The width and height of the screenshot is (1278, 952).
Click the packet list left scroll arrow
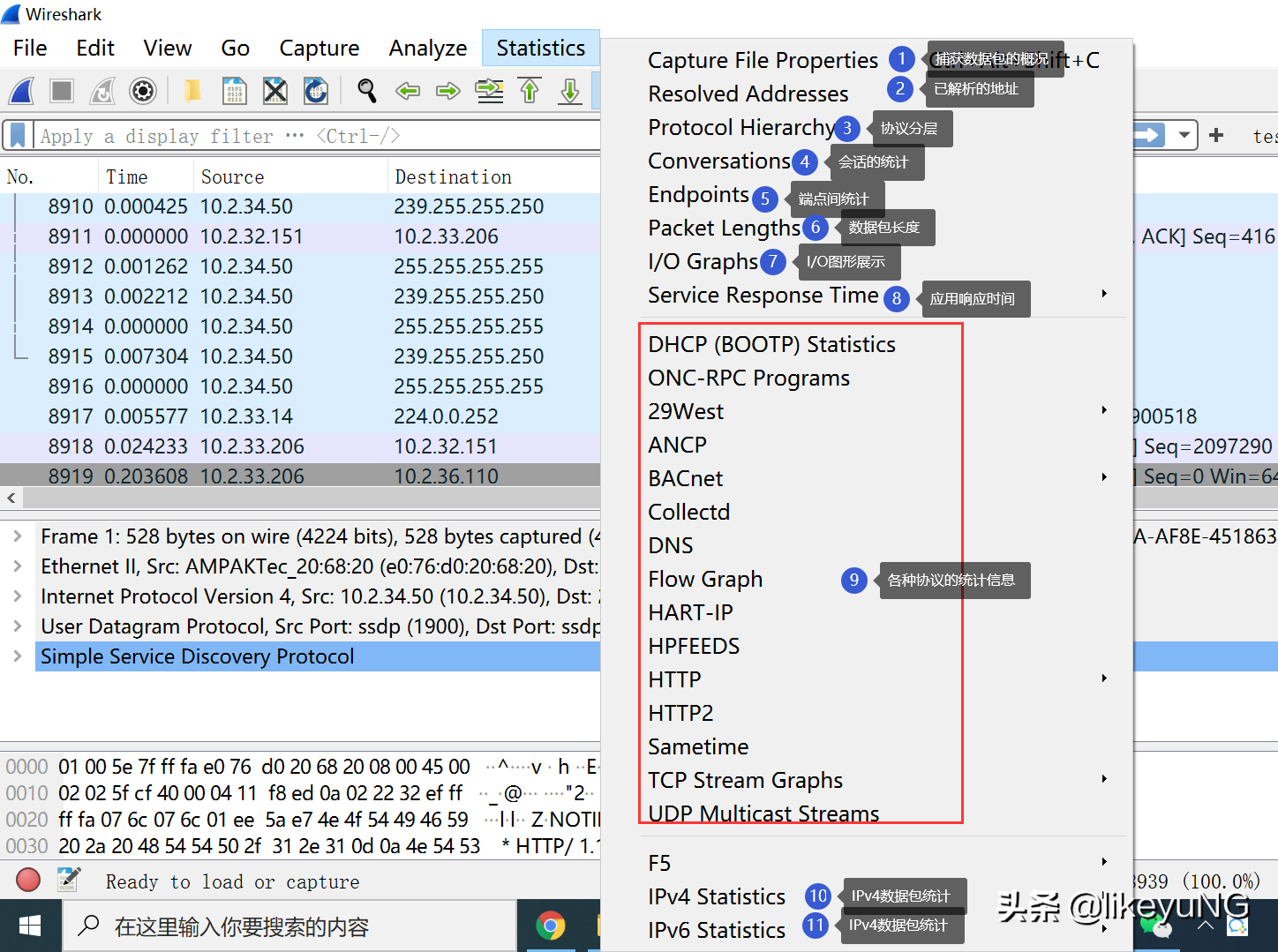click(11, 498)
